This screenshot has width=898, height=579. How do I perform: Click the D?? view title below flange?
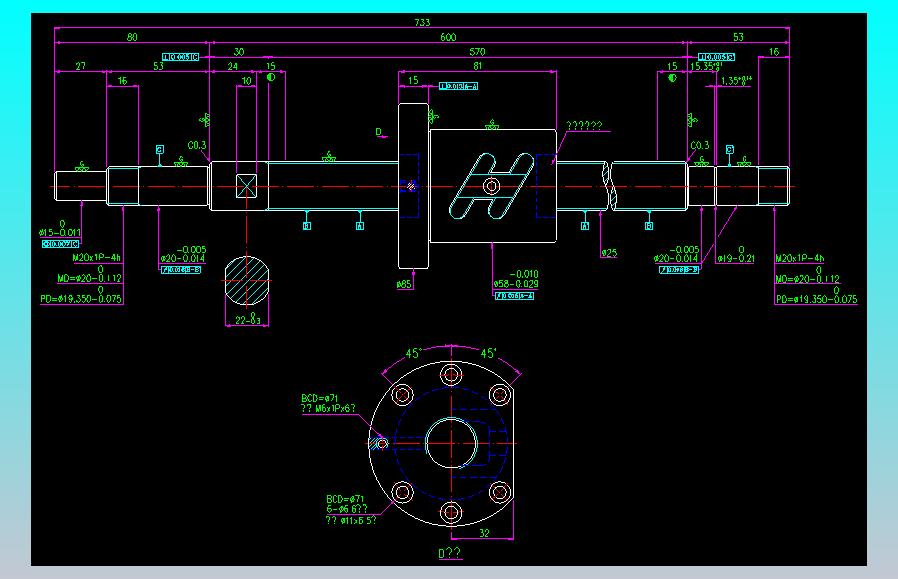(x=450, y=553)
